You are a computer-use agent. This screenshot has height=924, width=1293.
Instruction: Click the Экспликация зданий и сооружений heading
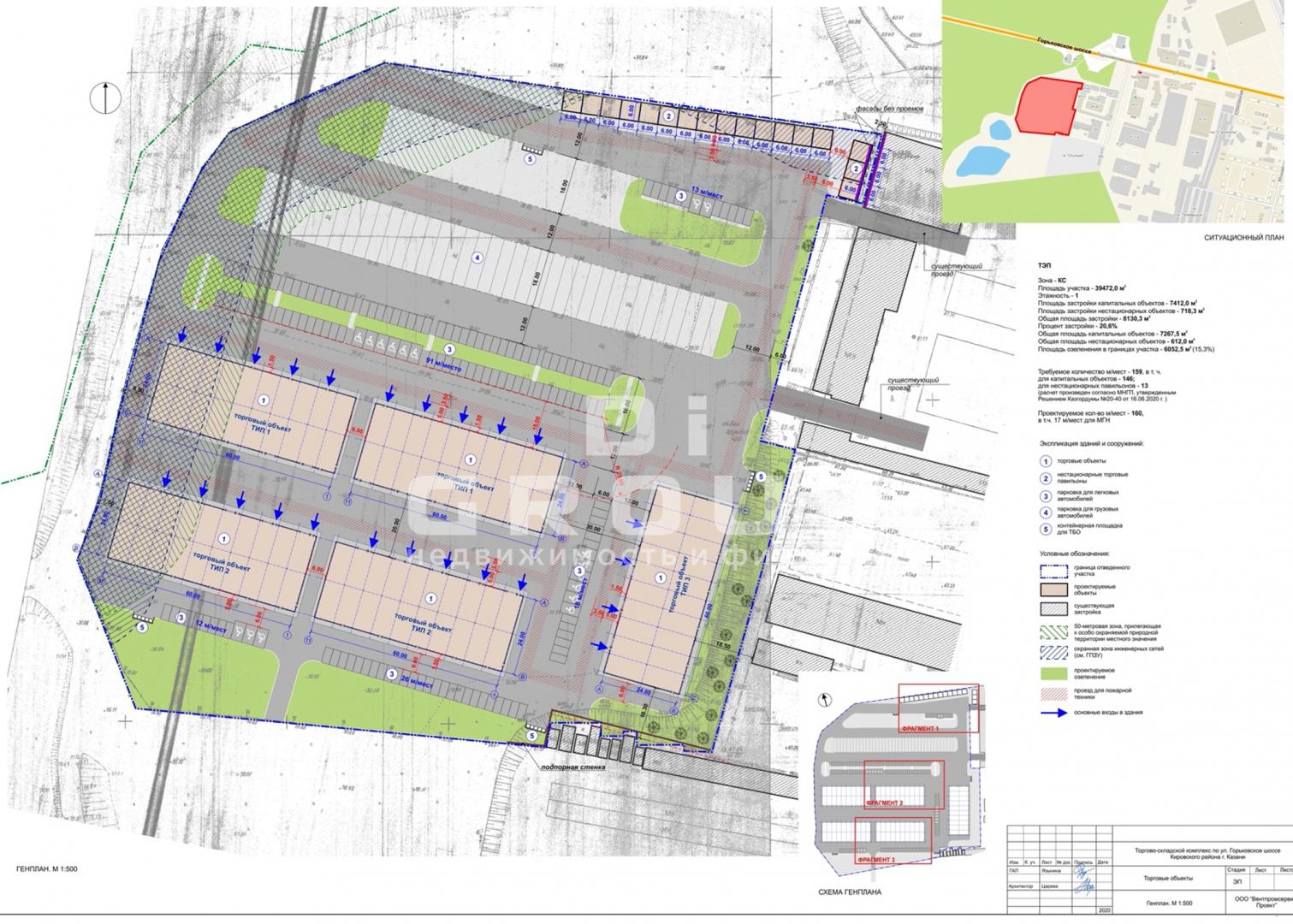(x=1091, y=443)
